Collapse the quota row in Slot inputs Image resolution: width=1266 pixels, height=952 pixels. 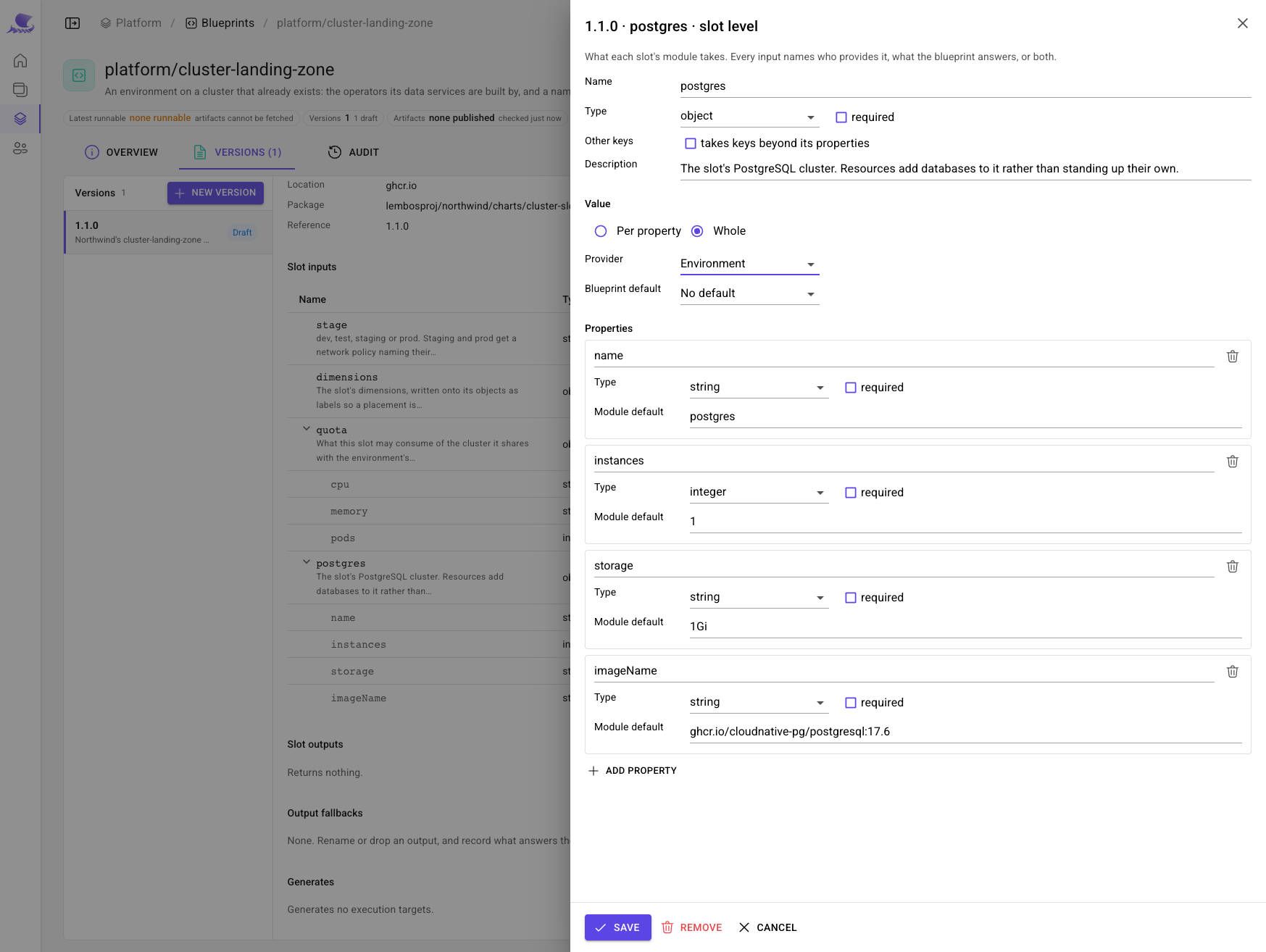pos(307,429)
